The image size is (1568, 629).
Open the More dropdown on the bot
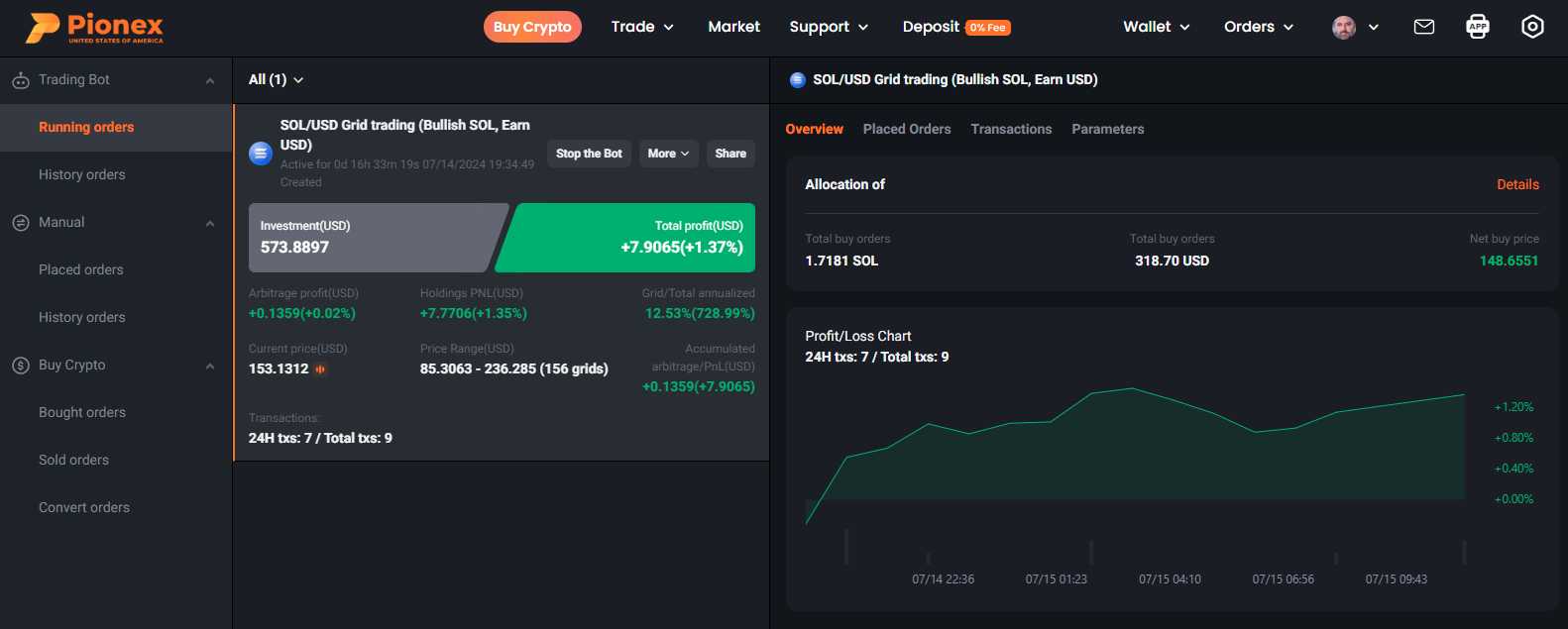669,154
